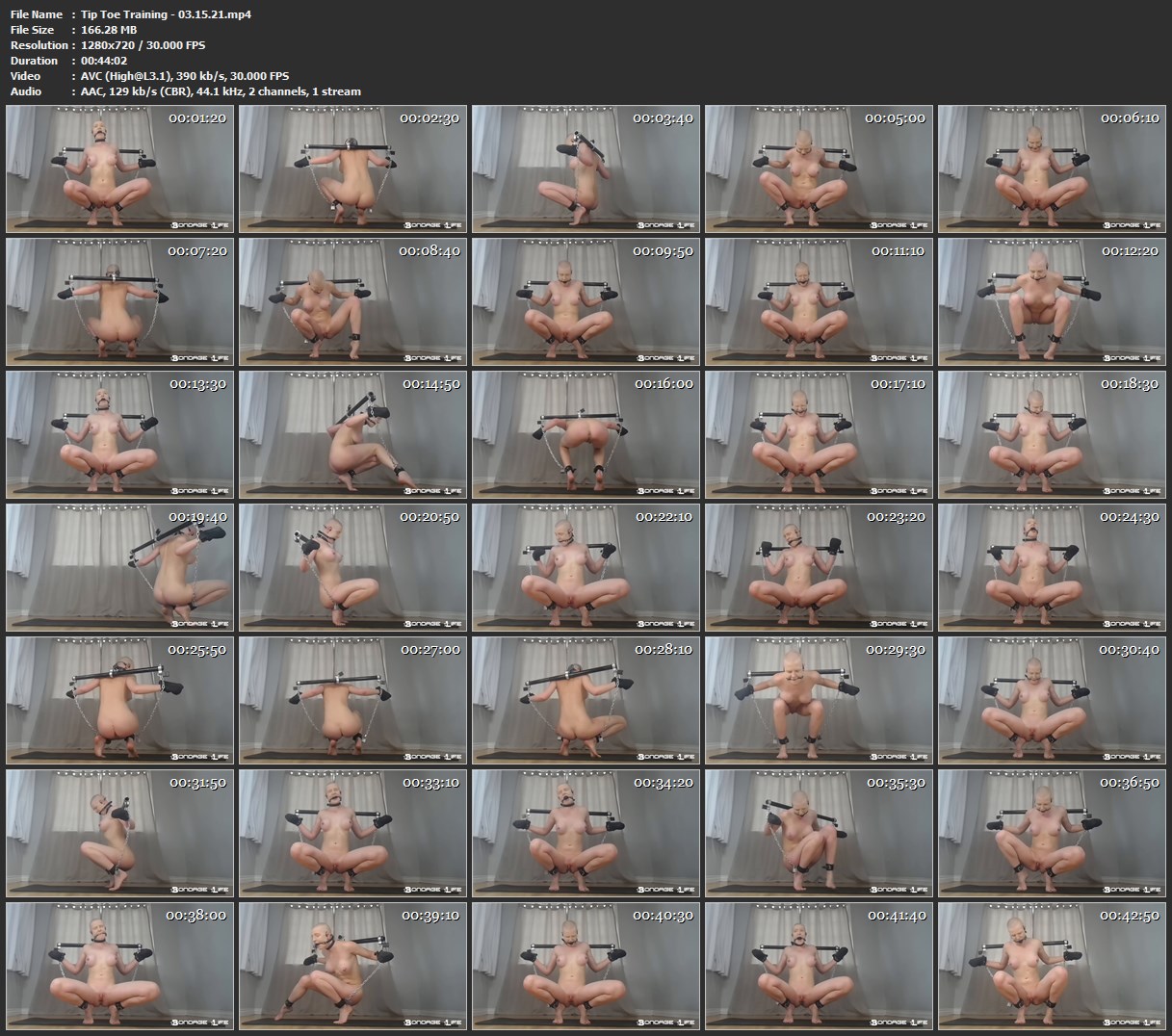Open the thumbnail at 00:36:50
Viewport: 1172px width, 1036px height.
pos(1052,834)
